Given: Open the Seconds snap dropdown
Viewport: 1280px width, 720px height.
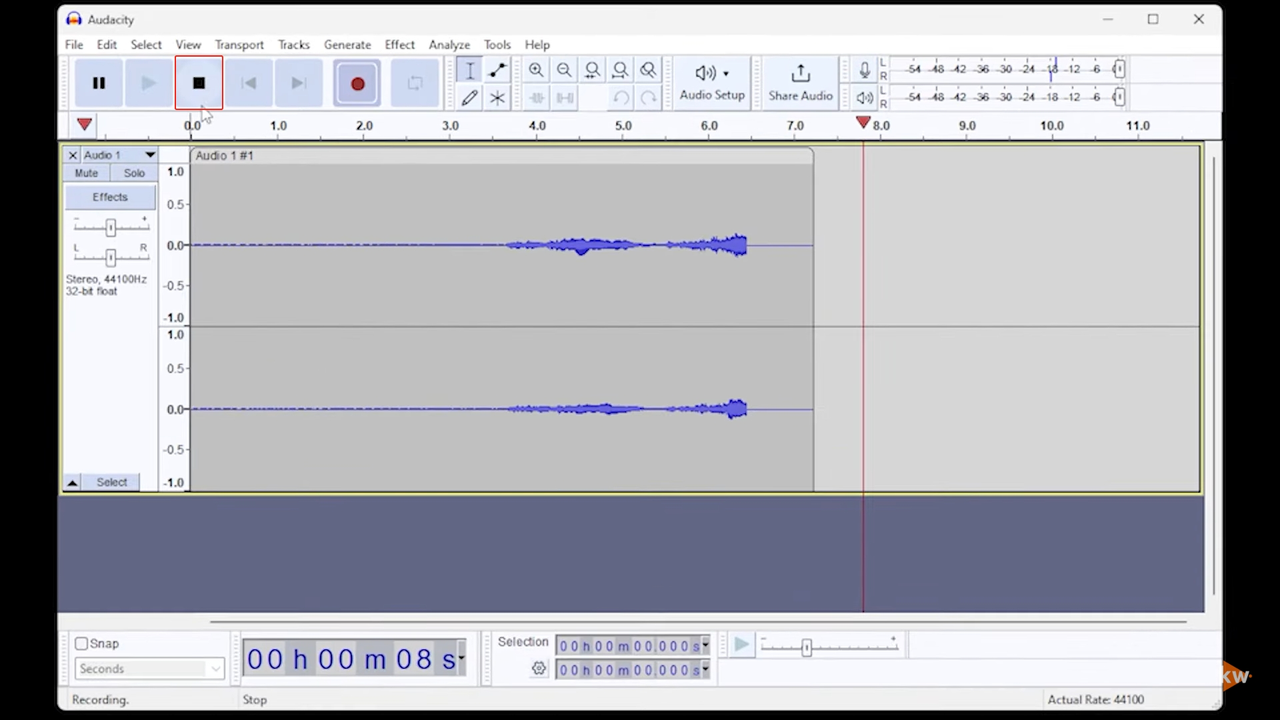Looking at the screenshot, I should point(149,669).
